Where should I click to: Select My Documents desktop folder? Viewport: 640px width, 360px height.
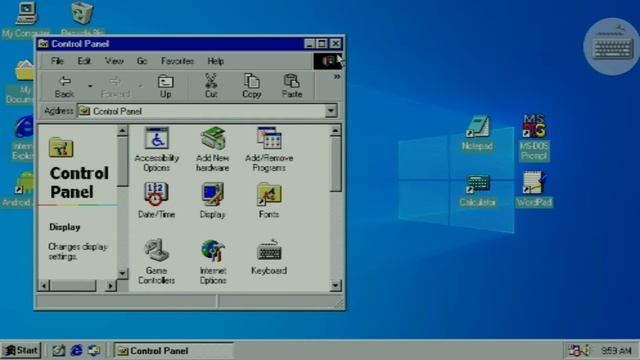pyautogui.click(x=20, y=82)
